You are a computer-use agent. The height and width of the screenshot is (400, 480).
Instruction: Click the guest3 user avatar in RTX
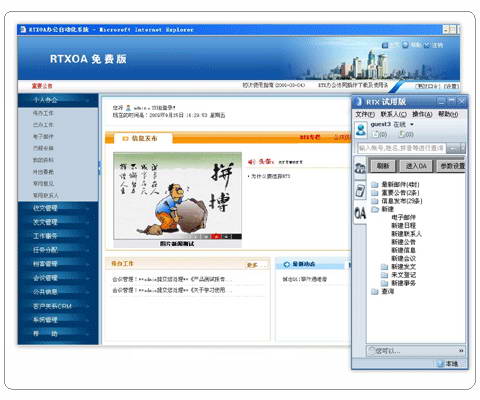pyautogui.click(x=361, y=130)
